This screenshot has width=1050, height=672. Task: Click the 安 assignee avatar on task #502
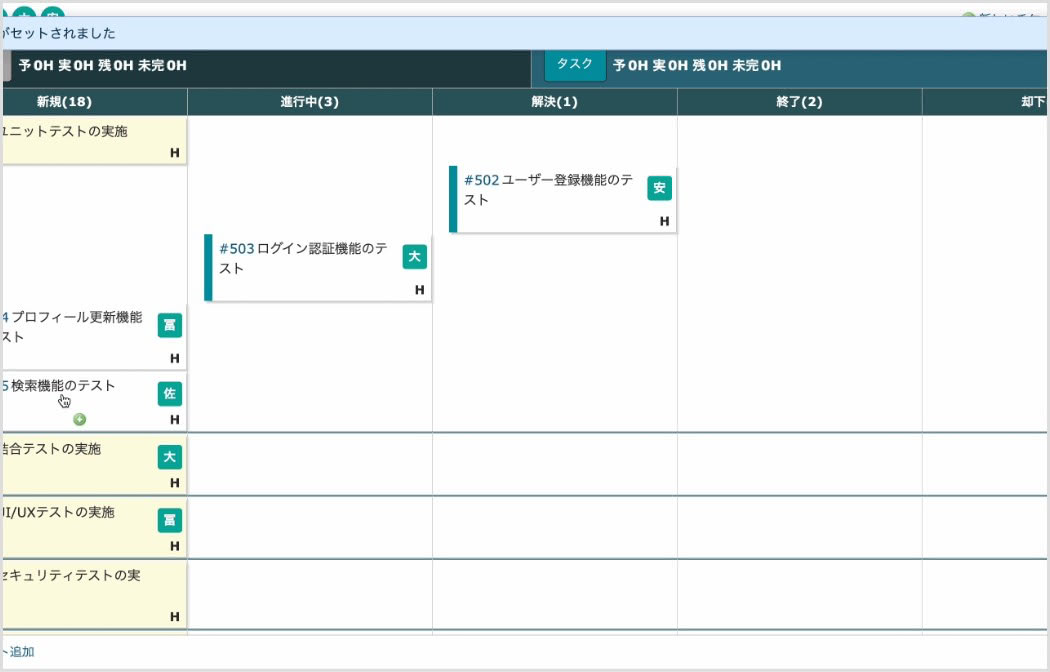pyautogui.click(x=660, y=188)
